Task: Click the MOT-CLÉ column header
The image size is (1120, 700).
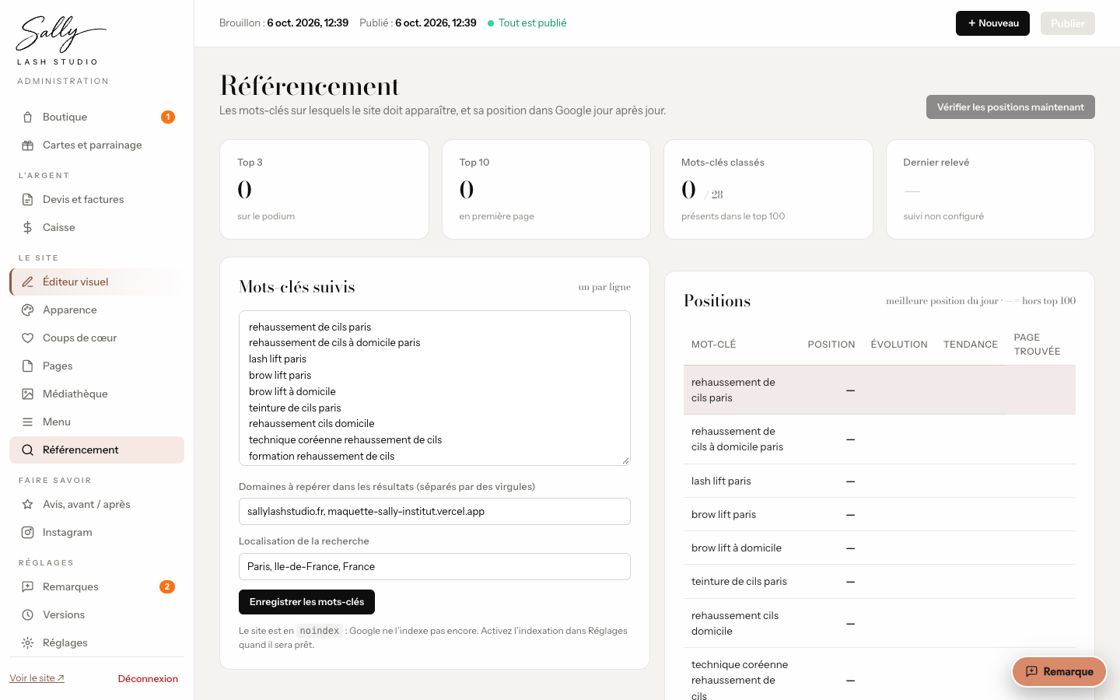Action: 713,344
